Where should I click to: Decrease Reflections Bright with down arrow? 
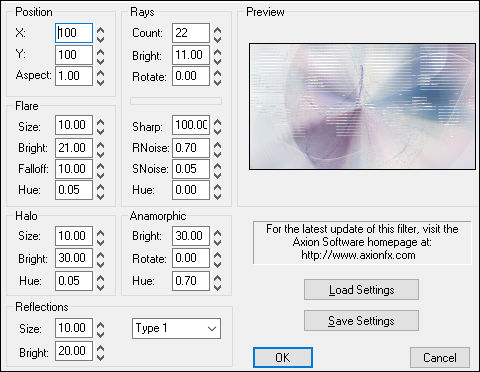pyautogui.click(x=100, y=357)
